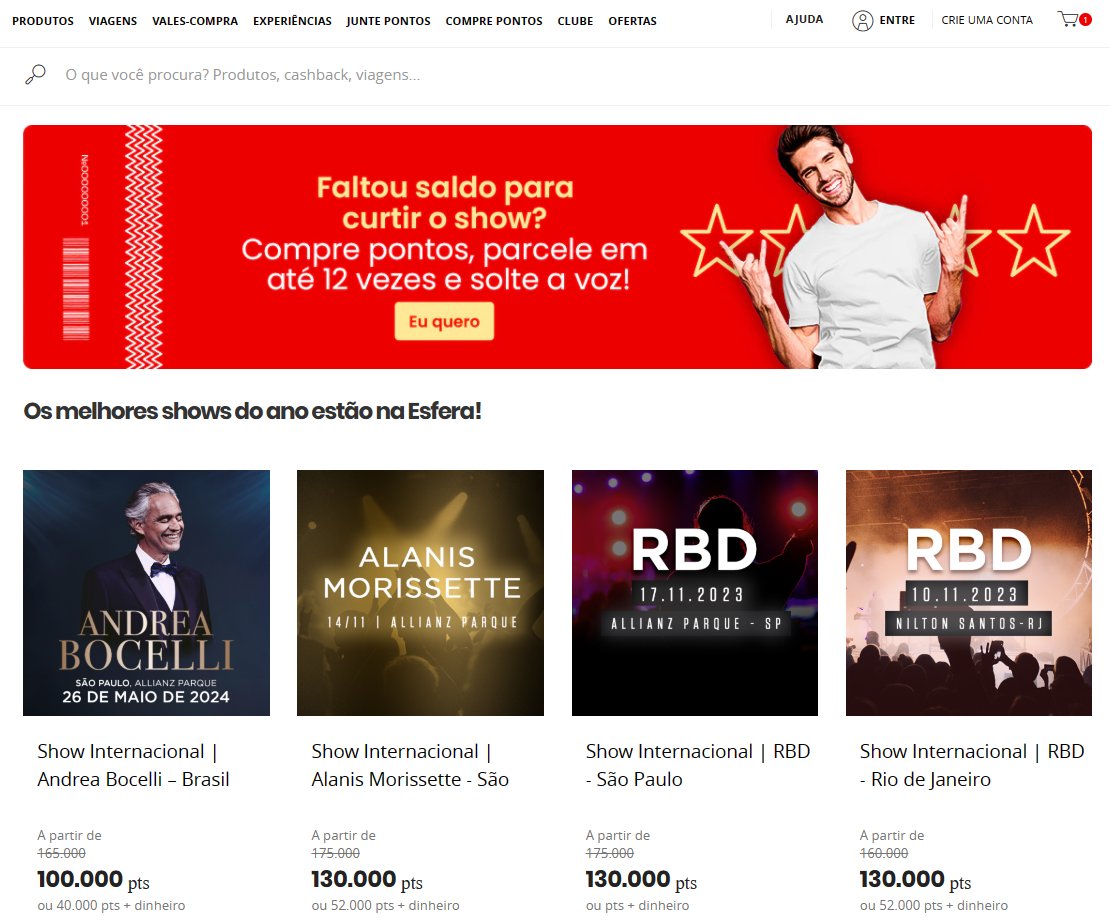Open JUNTE PONTOS menu item
This screenshot has width=1110, height=922.
pos(389,21)
